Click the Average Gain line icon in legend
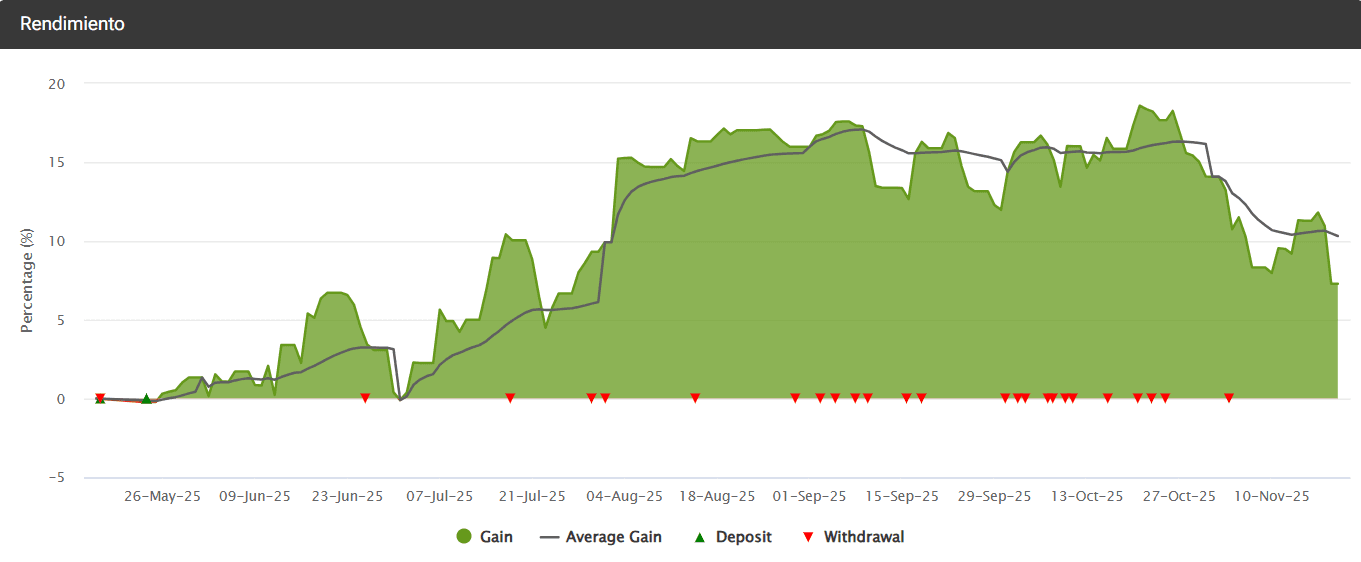This screenshot has height=562, width=1361. coord(549,537)
